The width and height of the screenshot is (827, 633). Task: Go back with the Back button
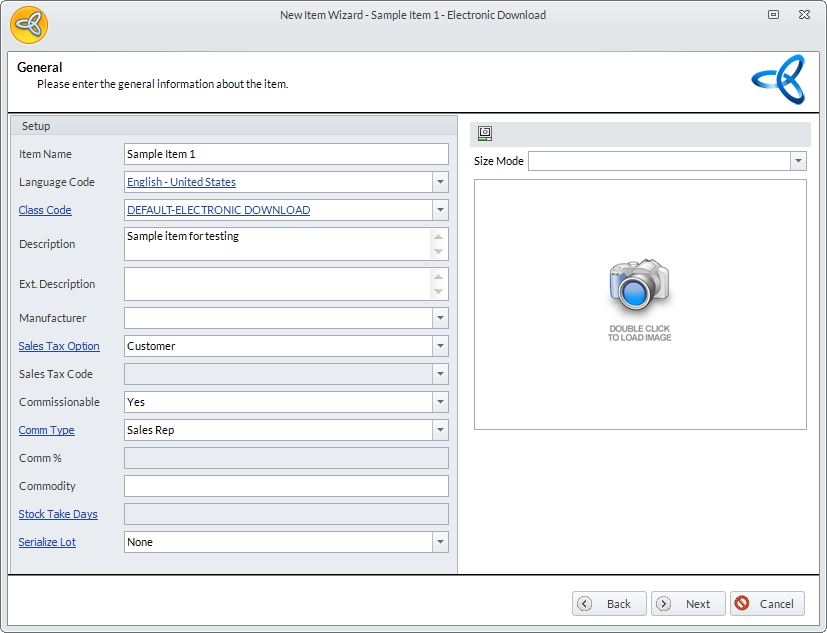click(609, 604)
